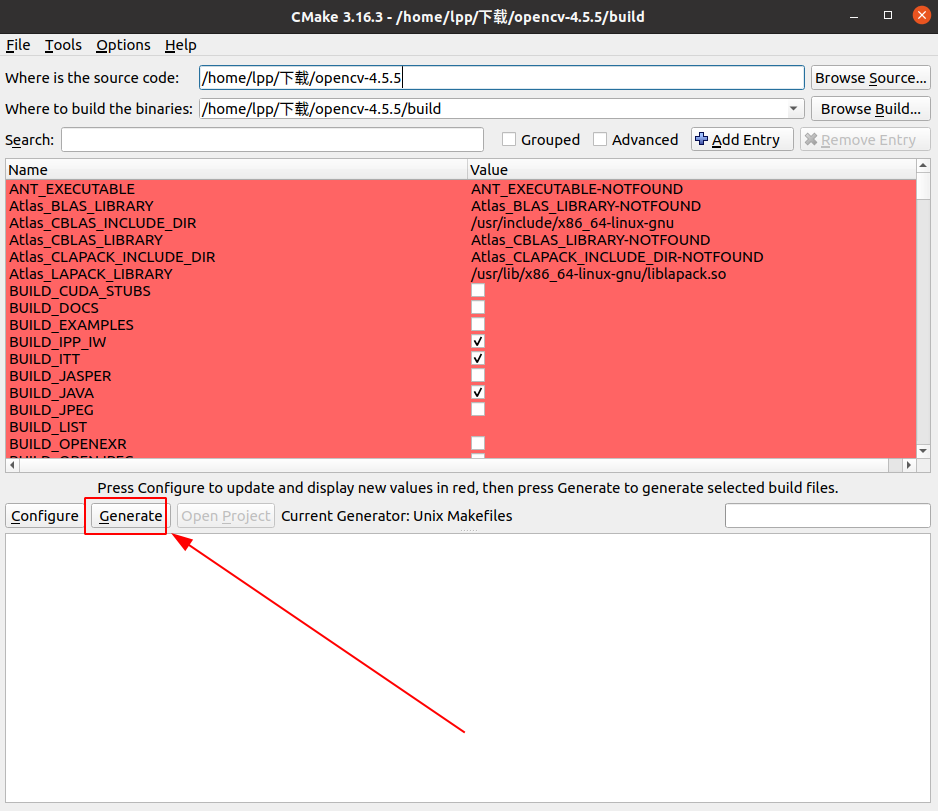This screenshot has width=938, height=811.
Task: Click /usr/include/x86_64-linux-gnu value
Action: point(572,223)
